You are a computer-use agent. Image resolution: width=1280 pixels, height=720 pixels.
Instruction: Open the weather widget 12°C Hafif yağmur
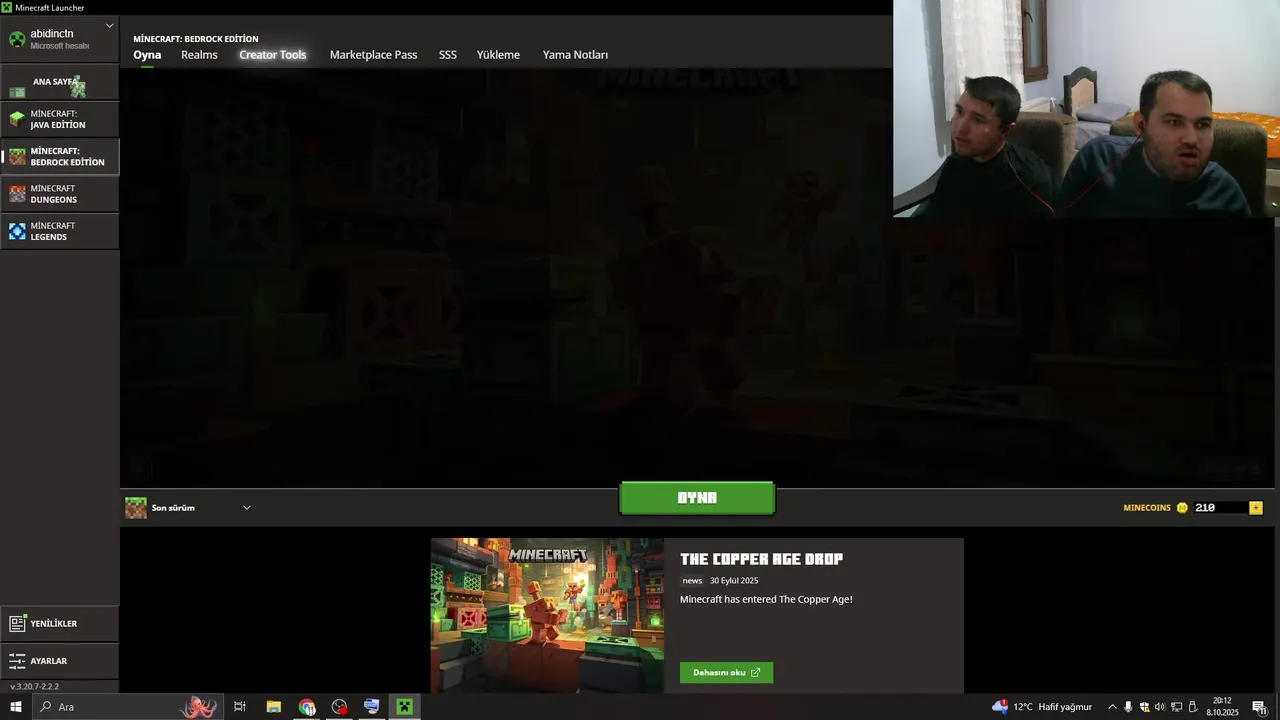(x=1042, y=707)
